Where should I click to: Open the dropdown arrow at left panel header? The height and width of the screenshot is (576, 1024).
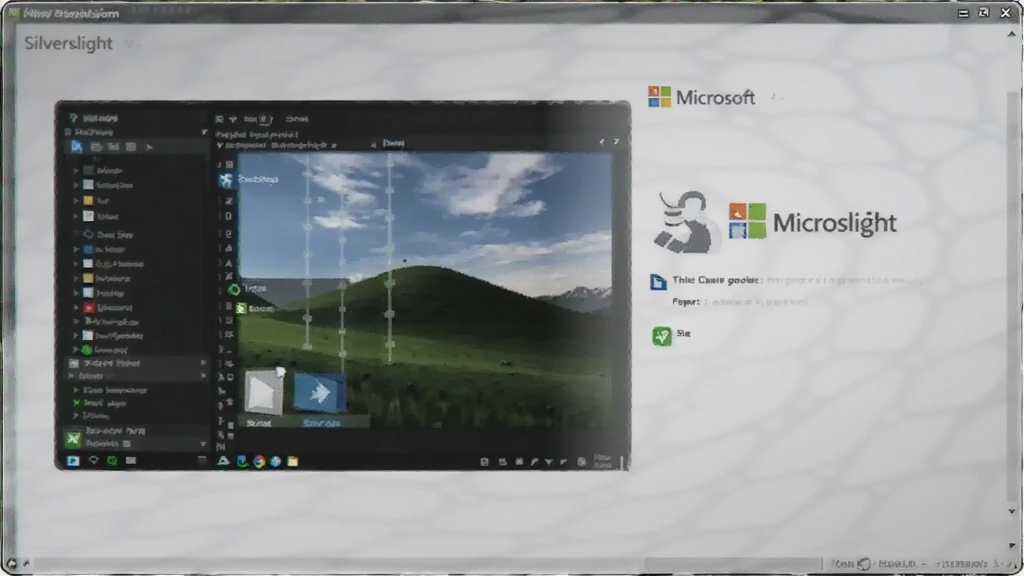(x=204, y=132)
